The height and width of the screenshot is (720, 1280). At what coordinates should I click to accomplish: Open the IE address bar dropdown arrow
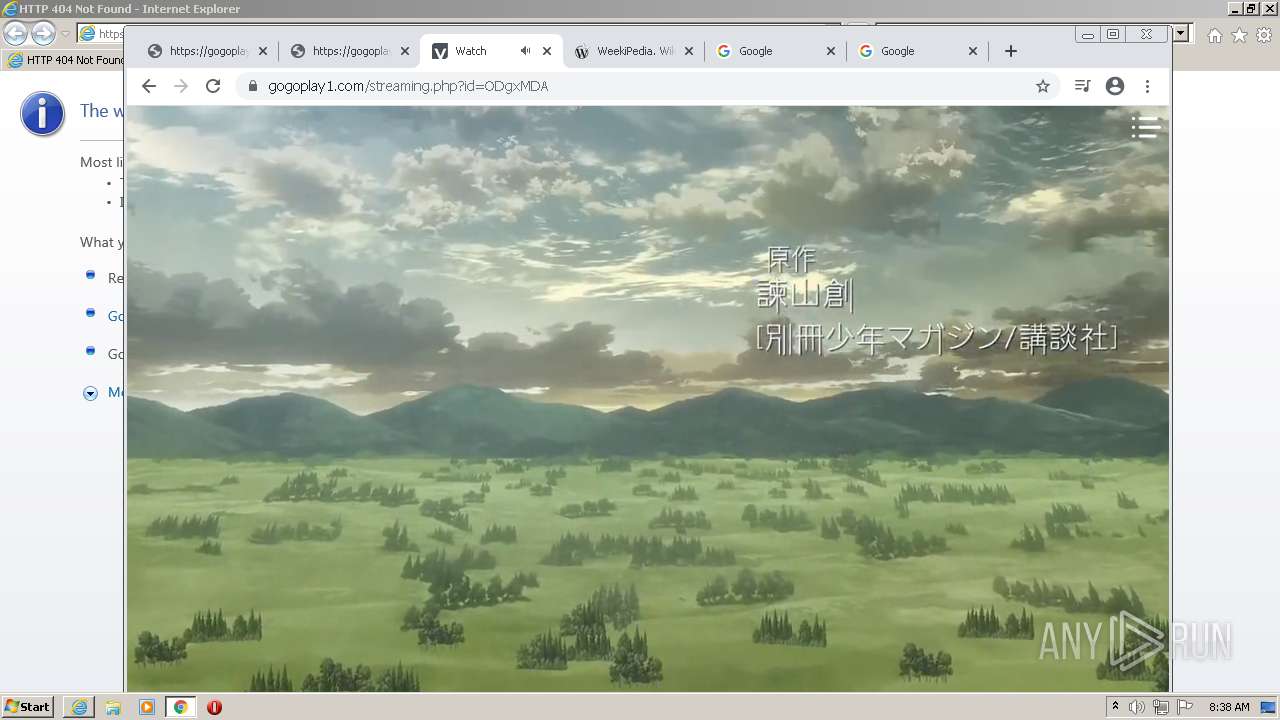click(x=1181, y=33)
